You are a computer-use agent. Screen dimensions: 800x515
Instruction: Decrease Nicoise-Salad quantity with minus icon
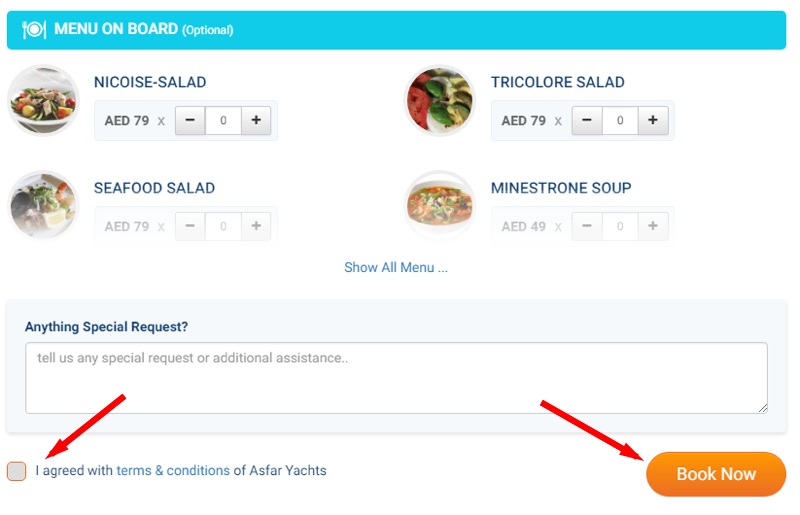pyautogui.click(x=190, y=120)
